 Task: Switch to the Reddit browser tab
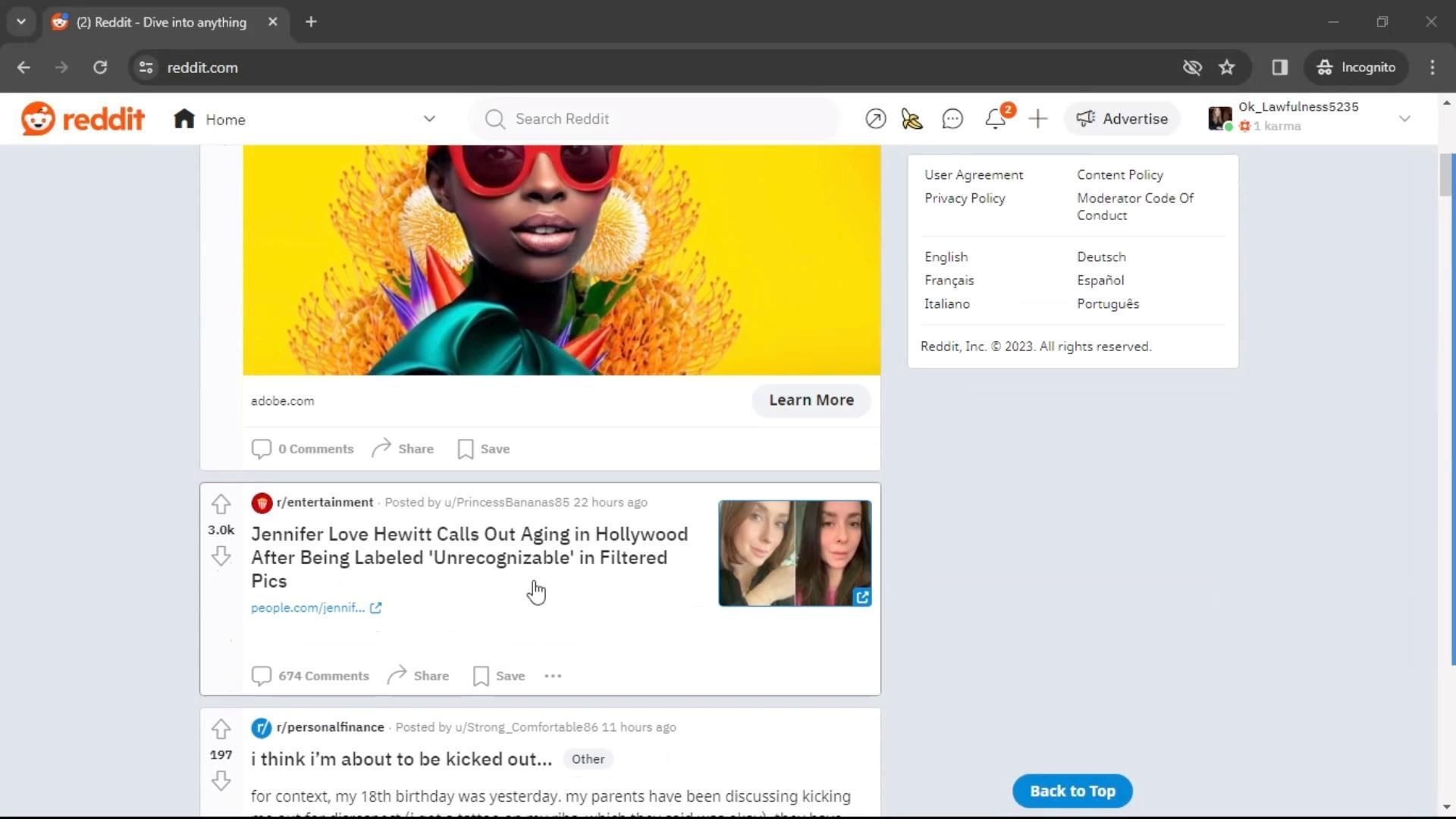pyautogui.click(x=161, y=22)
